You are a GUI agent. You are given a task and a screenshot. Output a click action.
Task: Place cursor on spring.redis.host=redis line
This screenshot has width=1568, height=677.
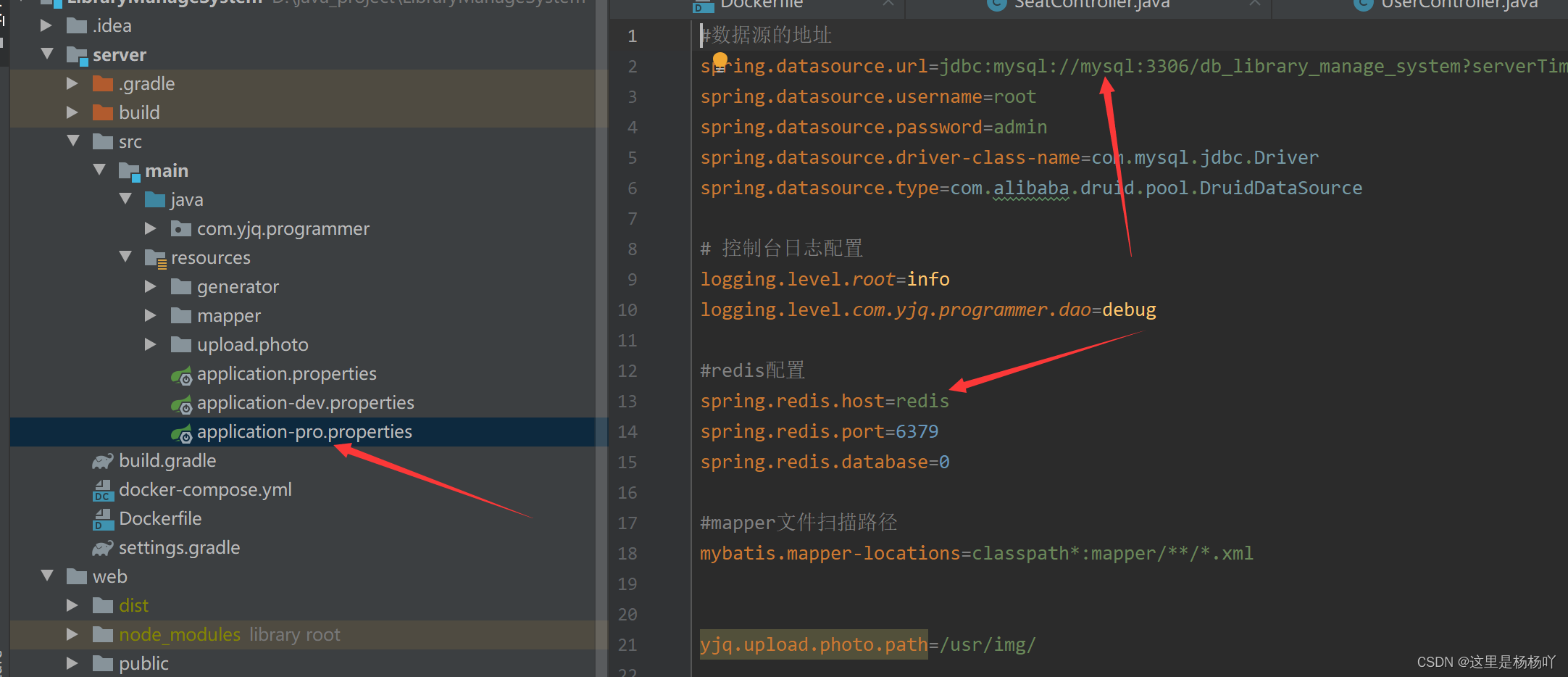825,401
